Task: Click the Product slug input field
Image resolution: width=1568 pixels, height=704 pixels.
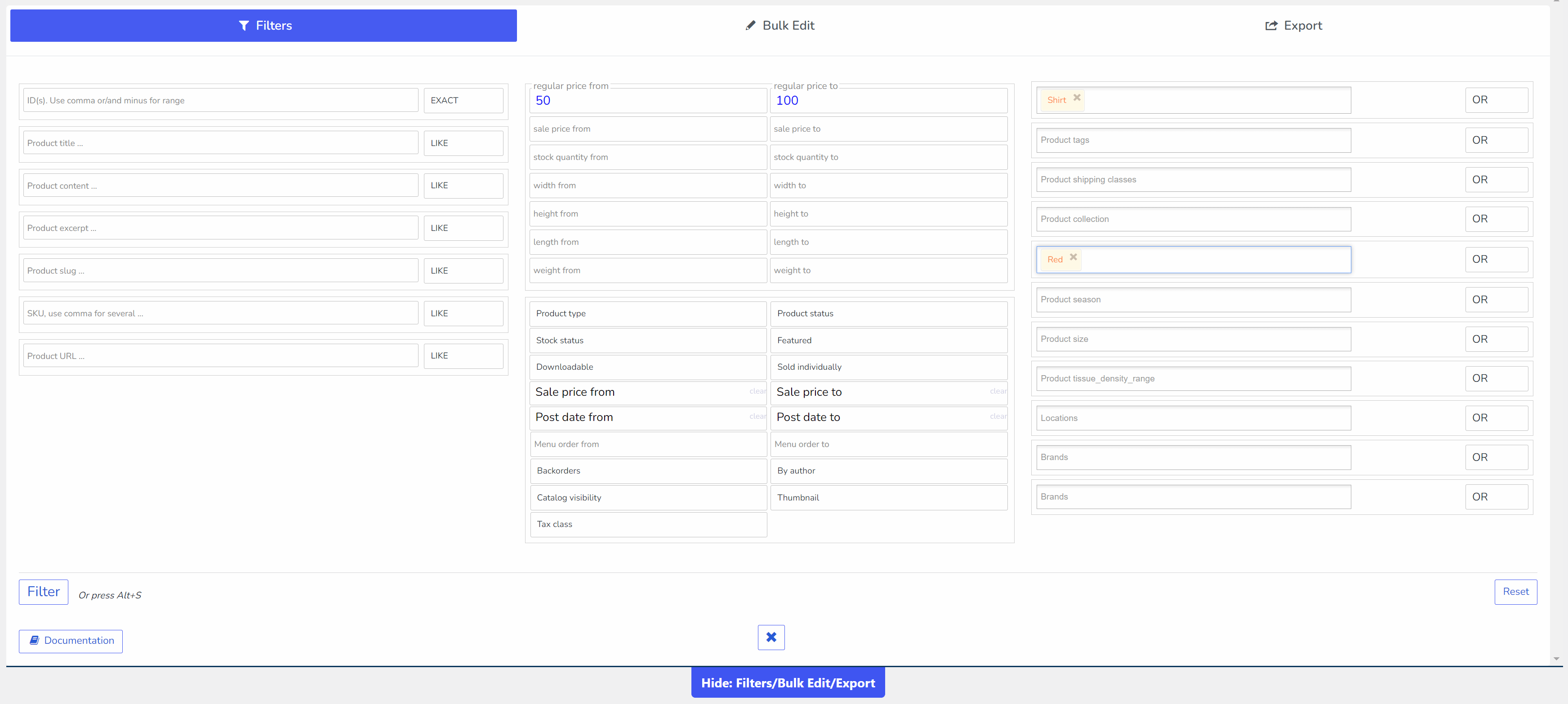Action: tap(220, 271)
